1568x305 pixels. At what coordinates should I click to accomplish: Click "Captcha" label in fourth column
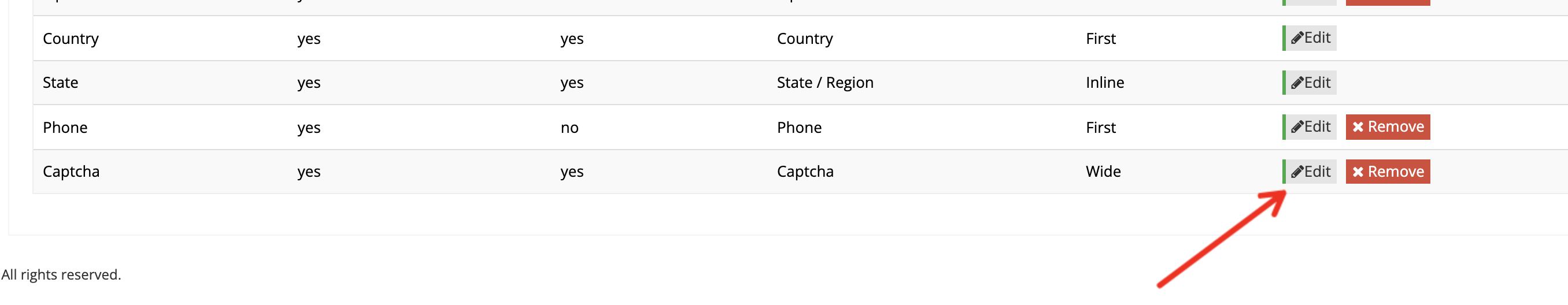pyautogui.click(x=805, y=172)
